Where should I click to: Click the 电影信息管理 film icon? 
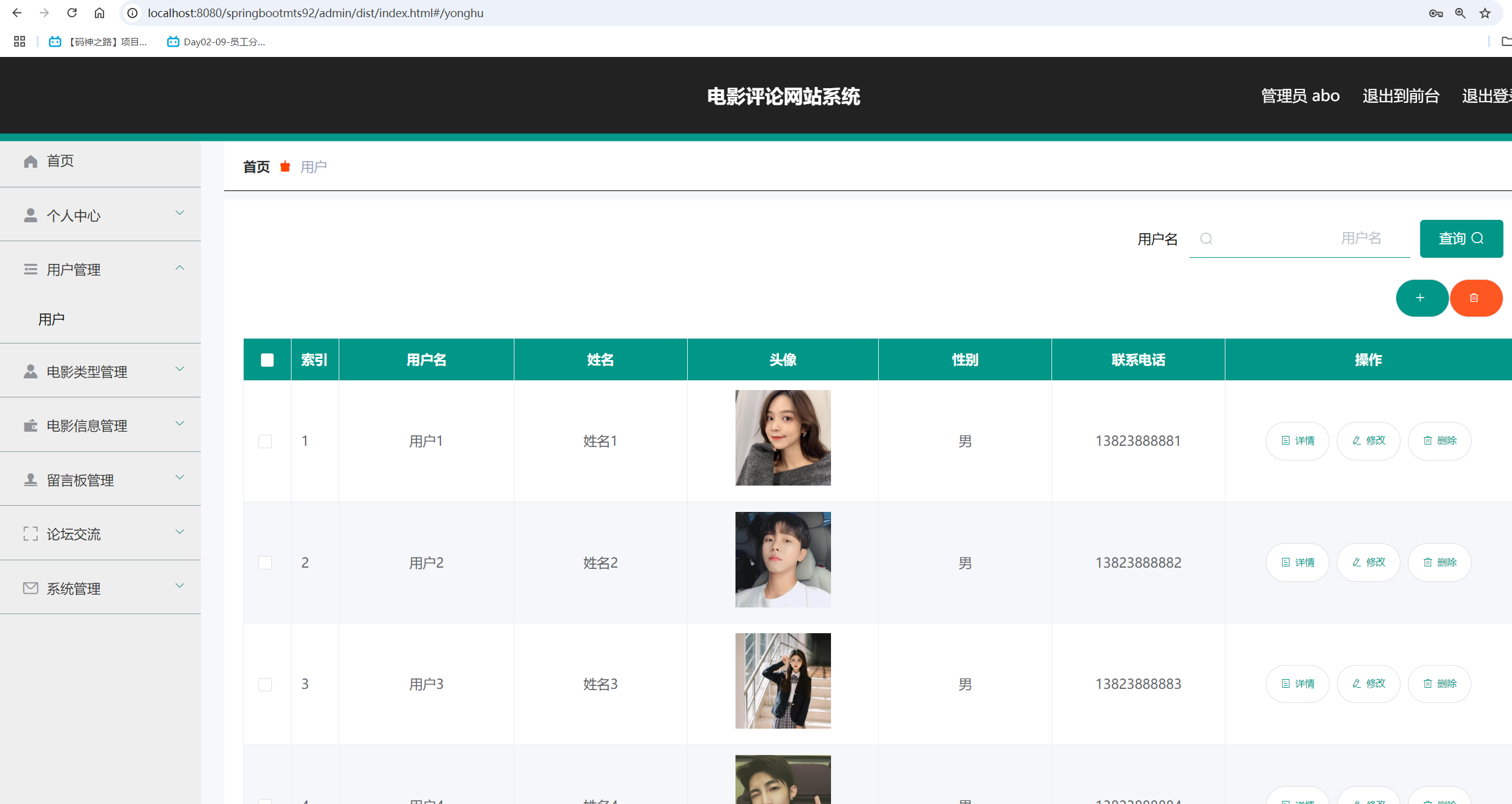[31, 425]
